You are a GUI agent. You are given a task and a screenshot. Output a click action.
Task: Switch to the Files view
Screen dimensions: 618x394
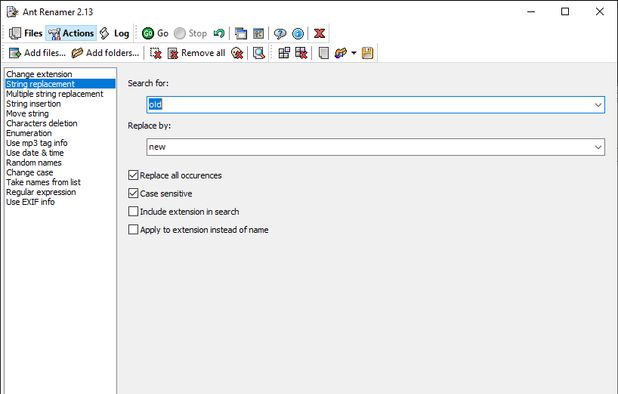click(x=26, y=33)
